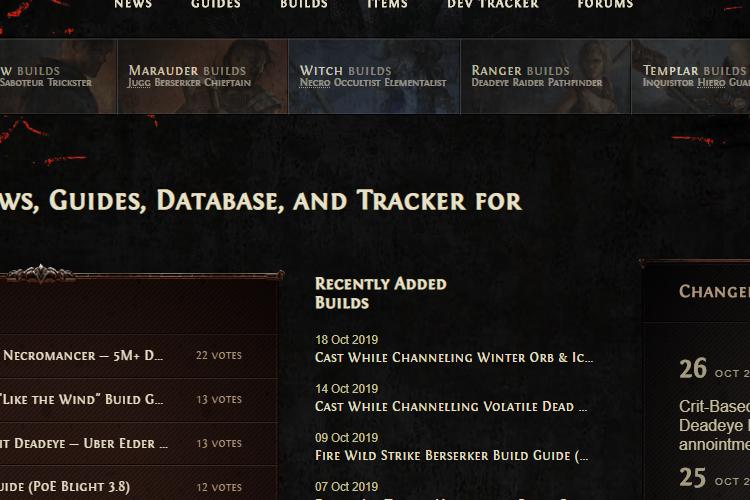Open the Items menu item

[x=387, y=4]
